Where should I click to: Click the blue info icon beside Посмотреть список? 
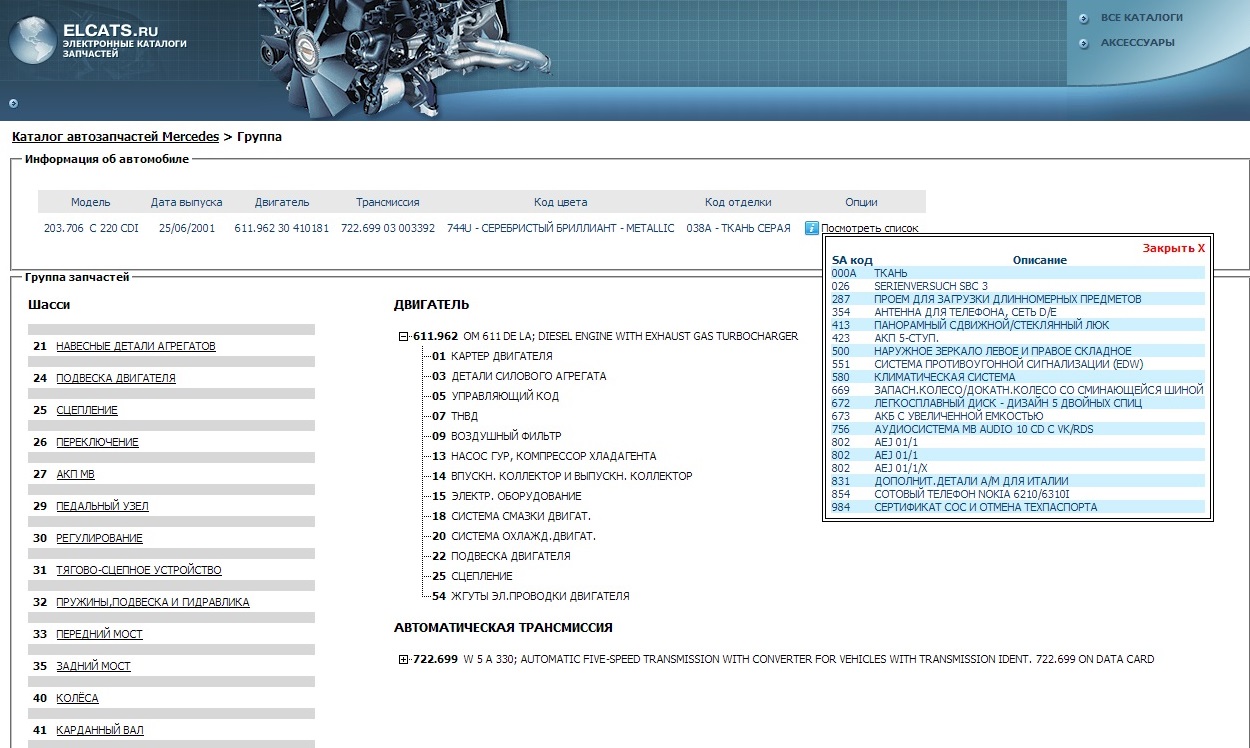(811, 228)
